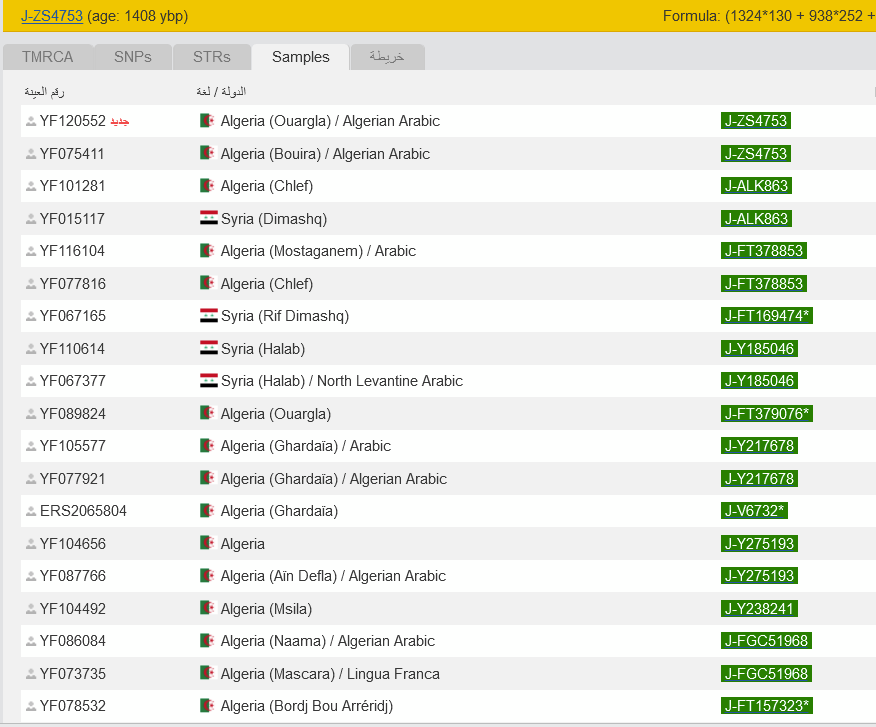Click person icon for sample YF101281
Viewport: 876px width, 727px height.
pyautogui.click(x=31, y=186)
